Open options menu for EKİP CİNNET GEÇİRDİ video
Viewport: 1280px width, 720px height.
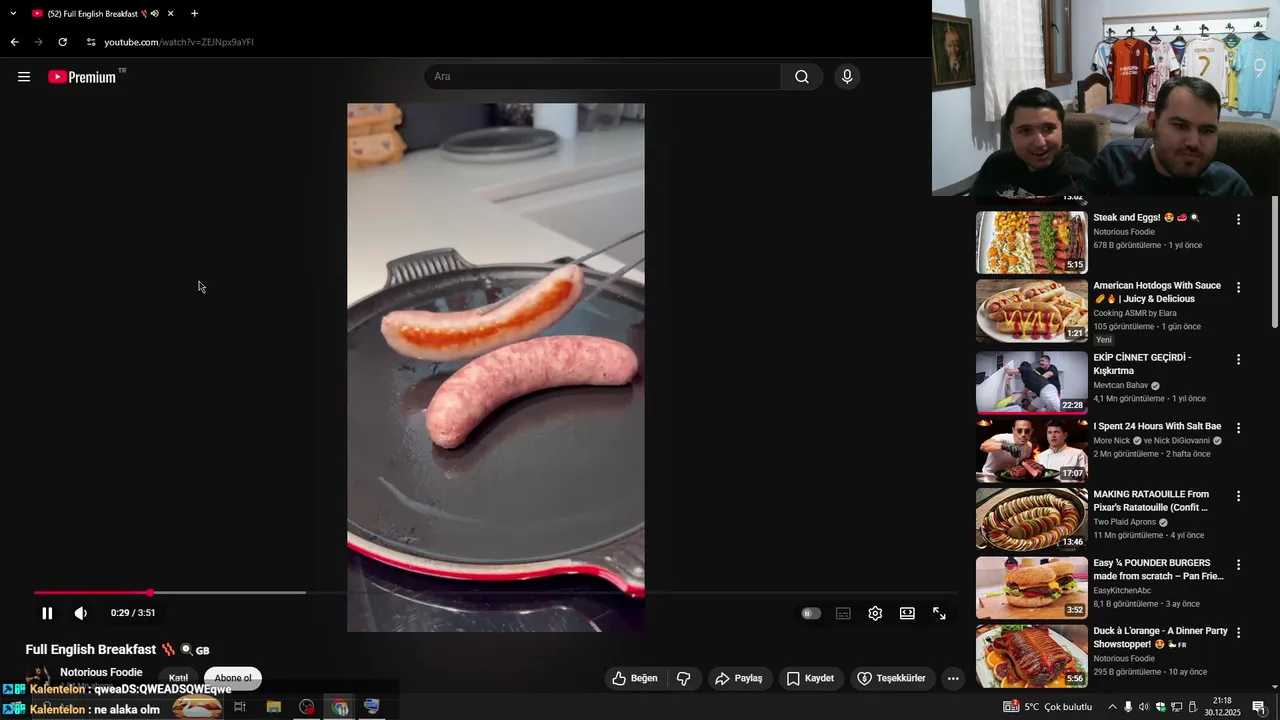click(1238, 359)
